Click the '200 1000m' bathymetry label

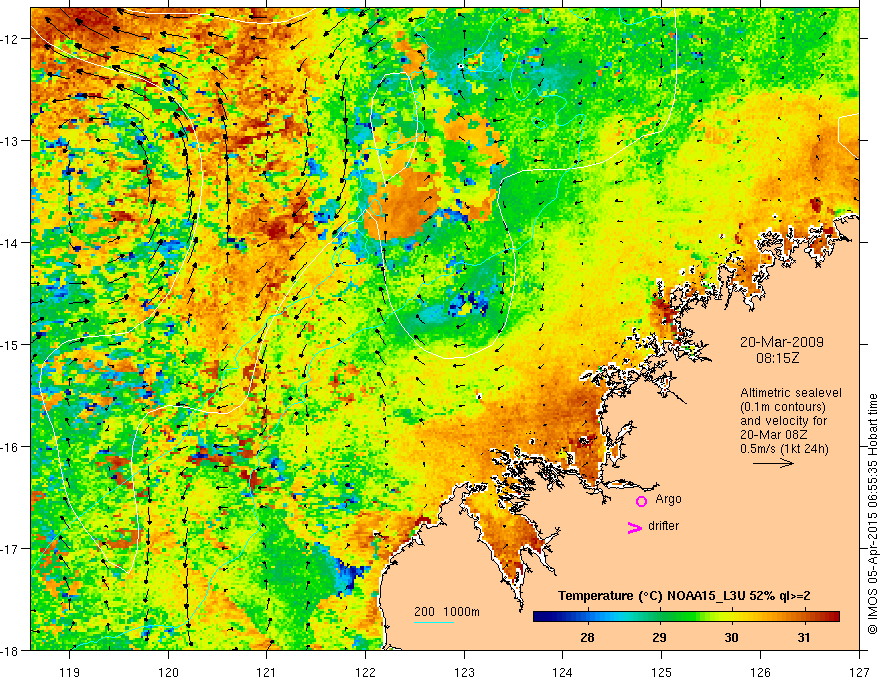pyautogui.click(x=447, y=612)
